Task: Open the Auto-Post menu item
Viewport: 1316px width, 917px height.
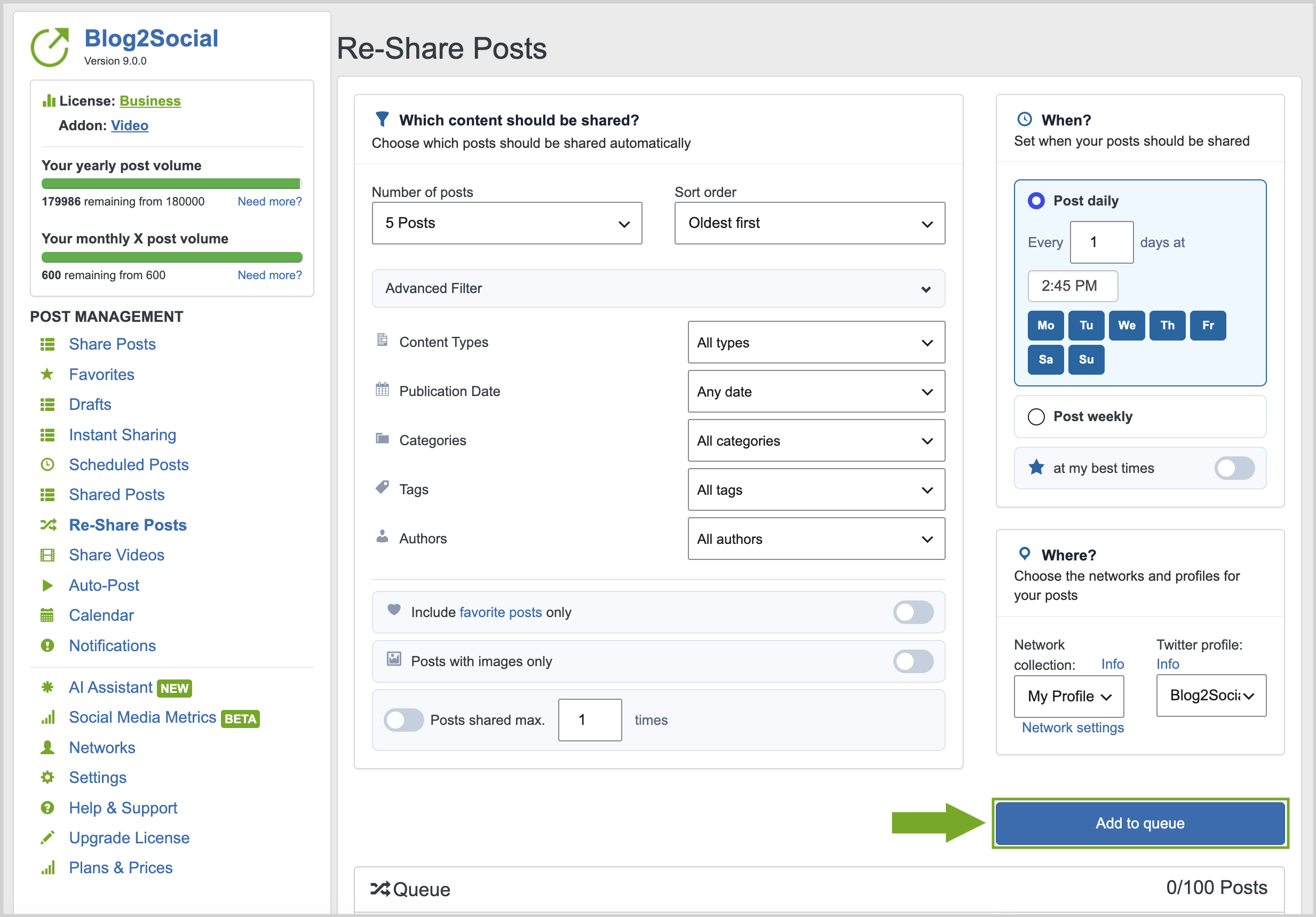Action: 104,585
